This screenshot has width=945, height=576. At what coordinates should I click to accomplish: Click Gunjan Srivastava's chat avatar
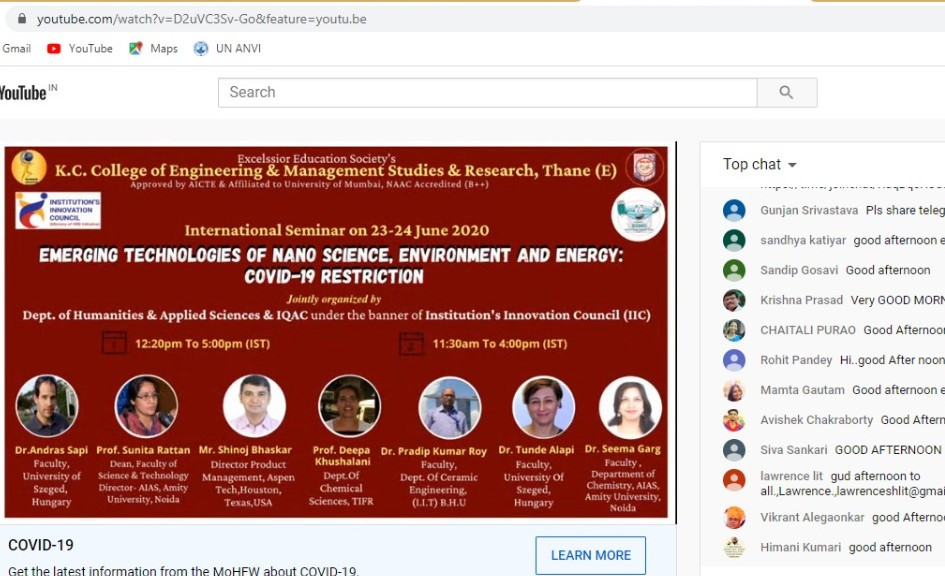coord(734,210)
